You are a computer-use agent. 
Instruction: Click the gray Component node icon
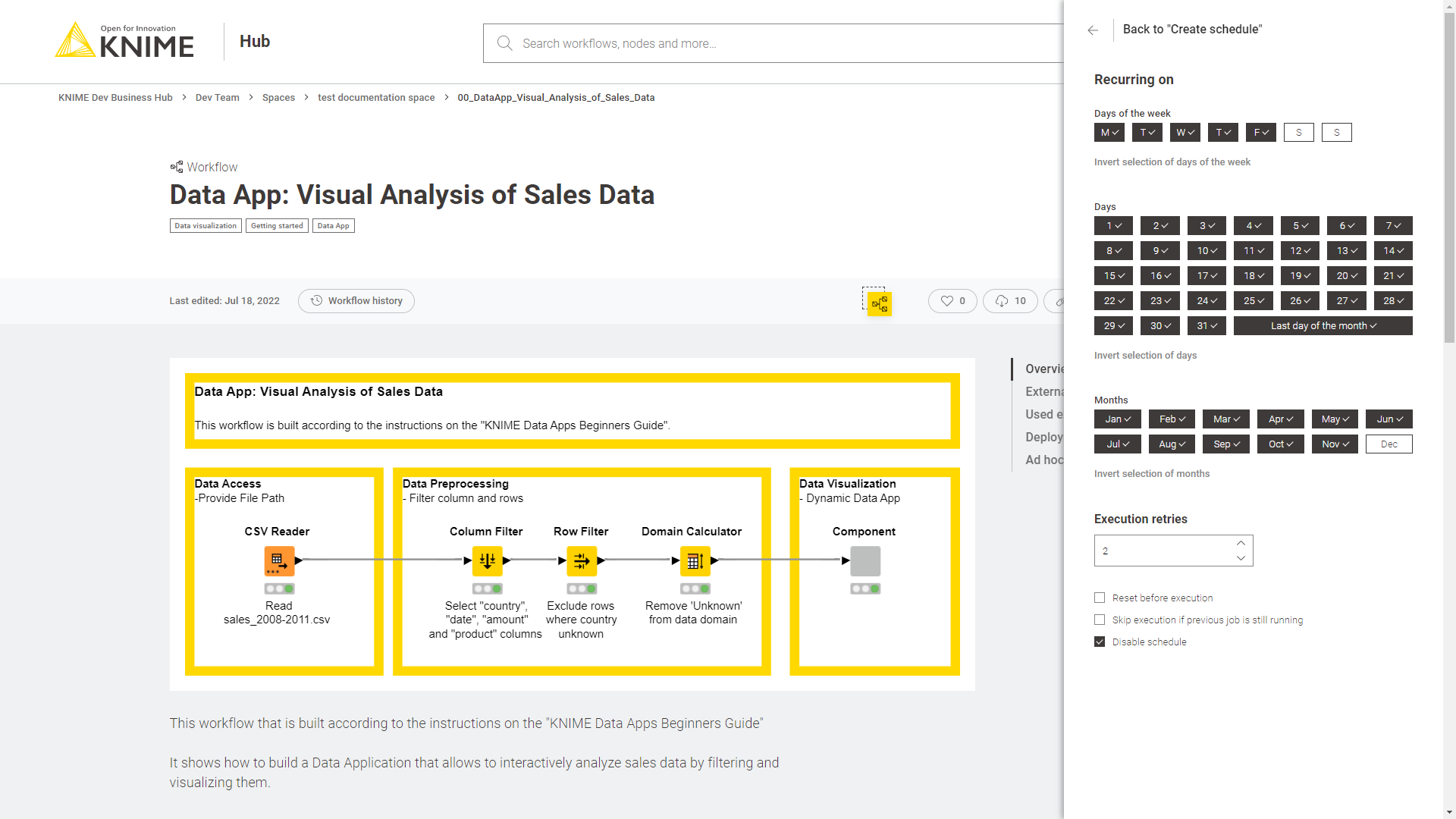point(865,561)
